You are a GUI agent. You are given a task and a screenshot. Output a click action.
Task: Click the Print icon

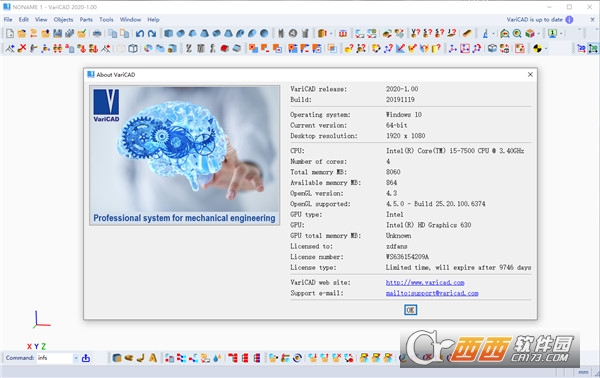97,34
